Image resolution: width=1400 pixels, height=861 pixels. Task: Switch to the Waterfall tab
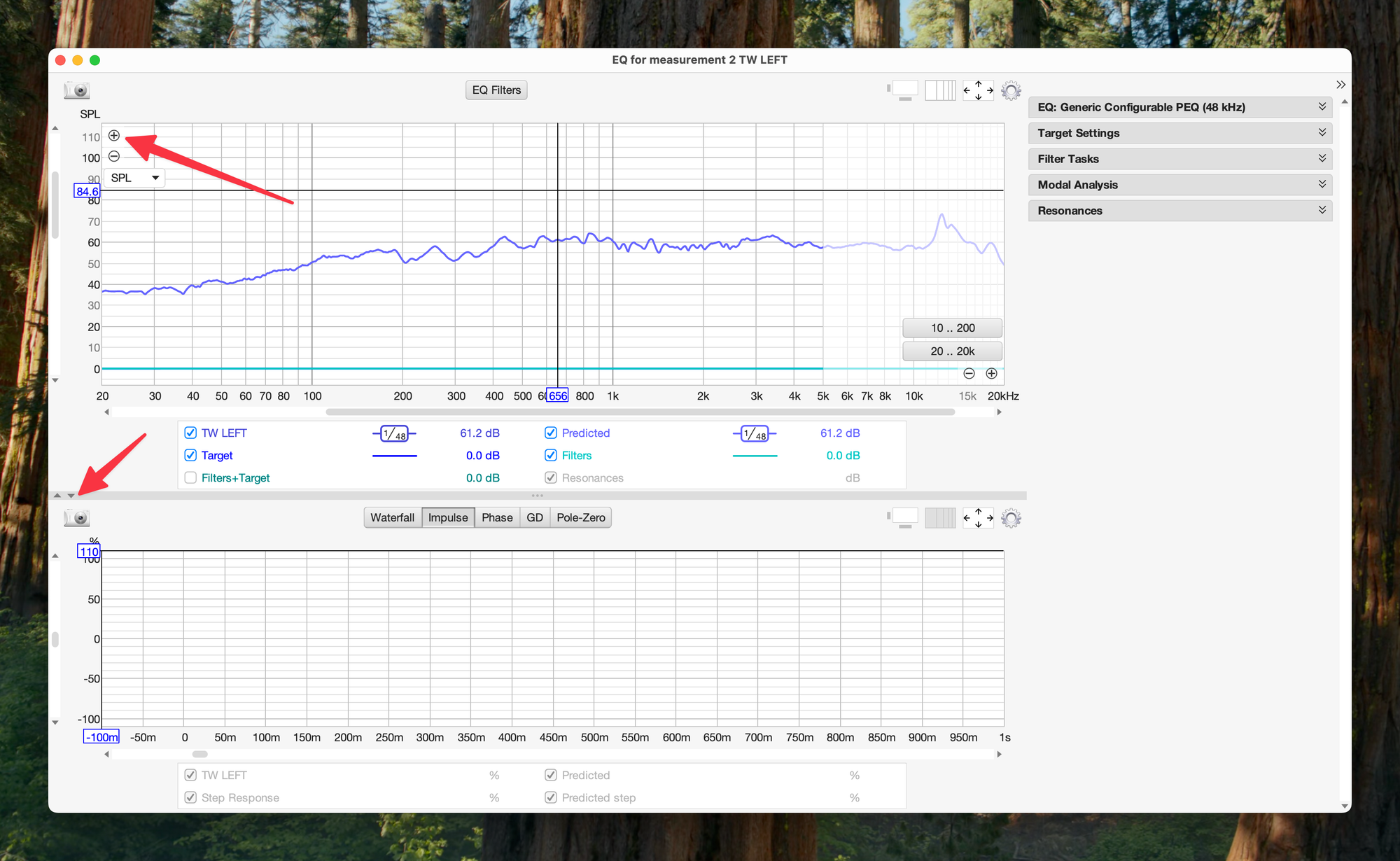(x=392, y=517)
